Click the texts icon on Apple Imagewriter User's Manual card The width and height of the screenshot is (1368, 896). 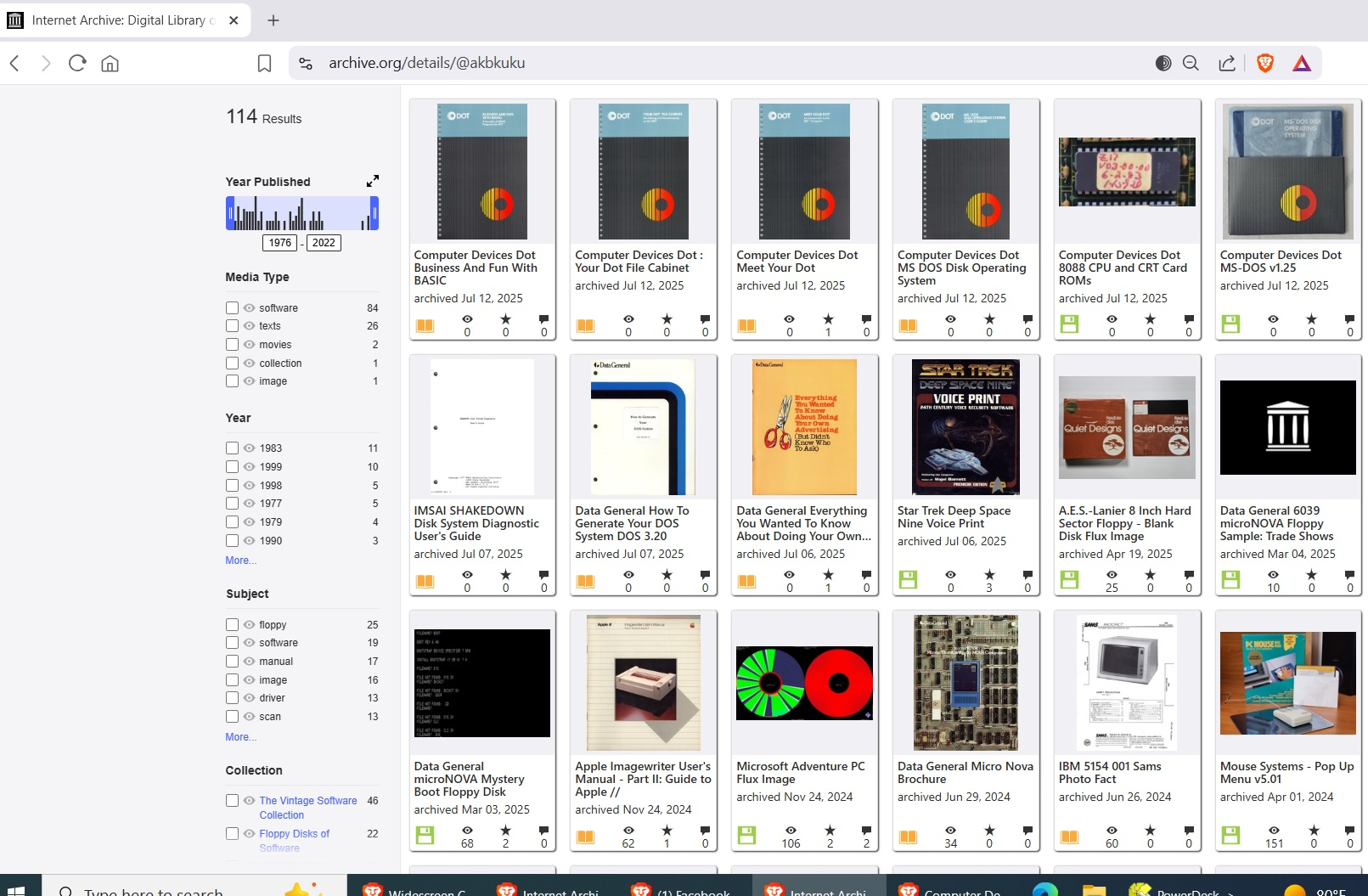point(585,837)
